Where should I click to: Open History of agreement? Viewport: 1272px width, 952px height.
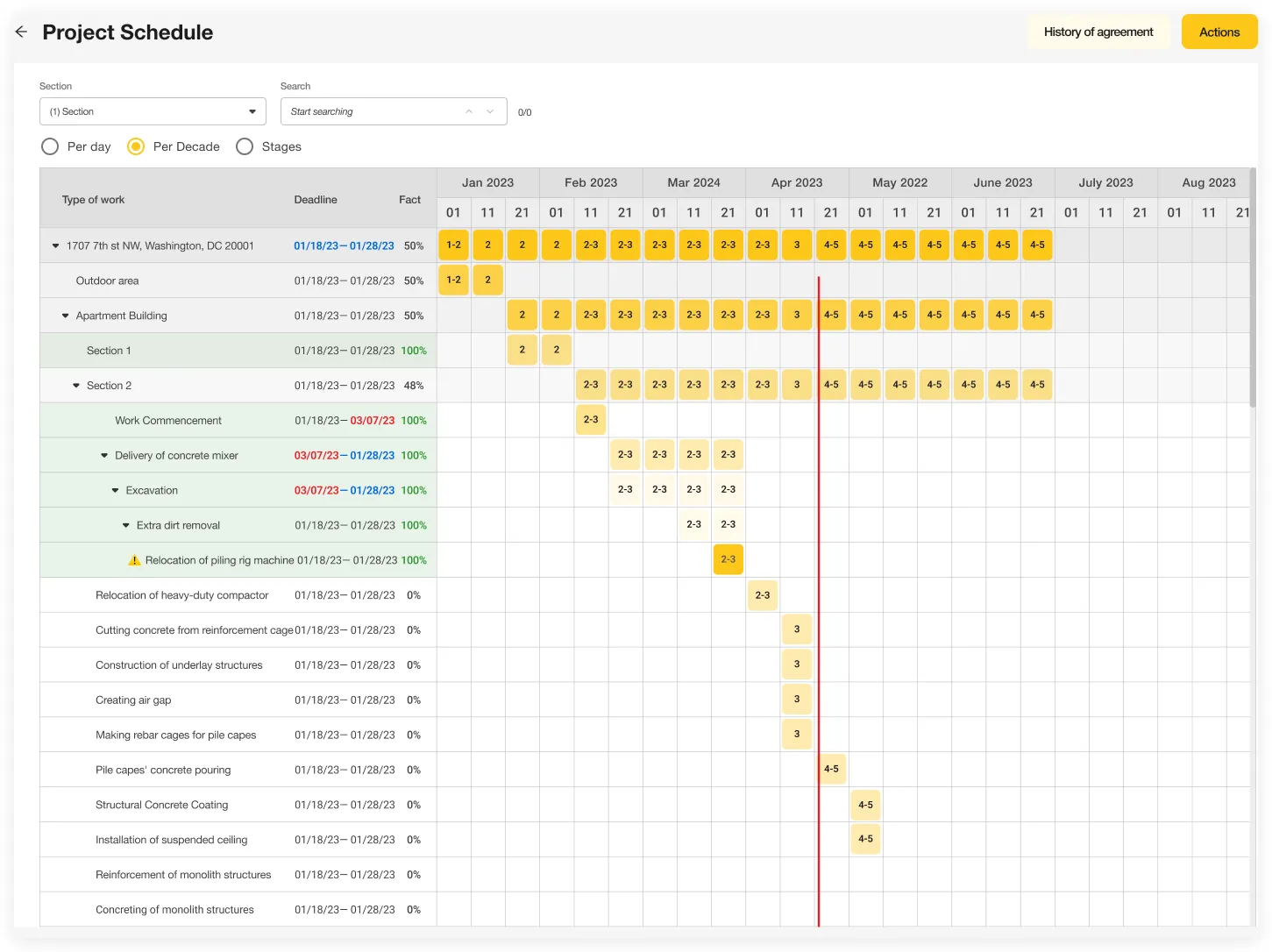pos(1098,32)
